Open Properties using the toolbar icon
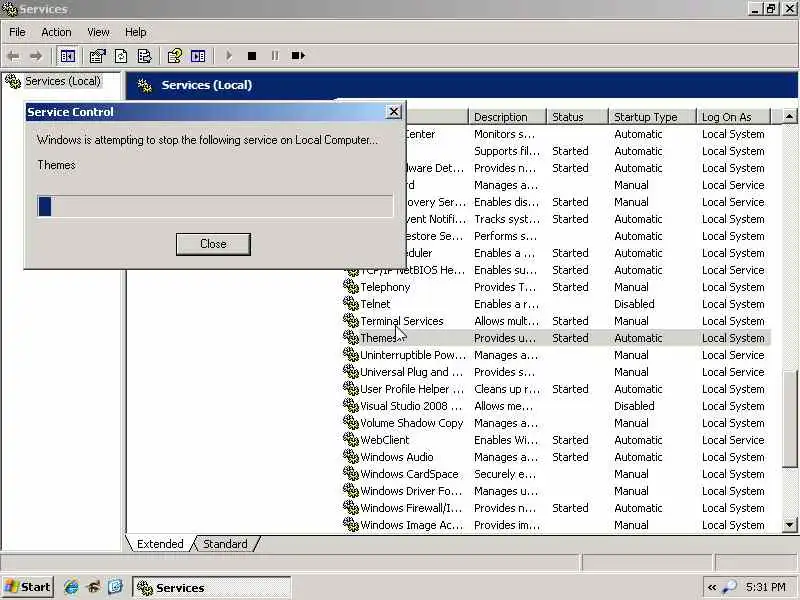 97,56
